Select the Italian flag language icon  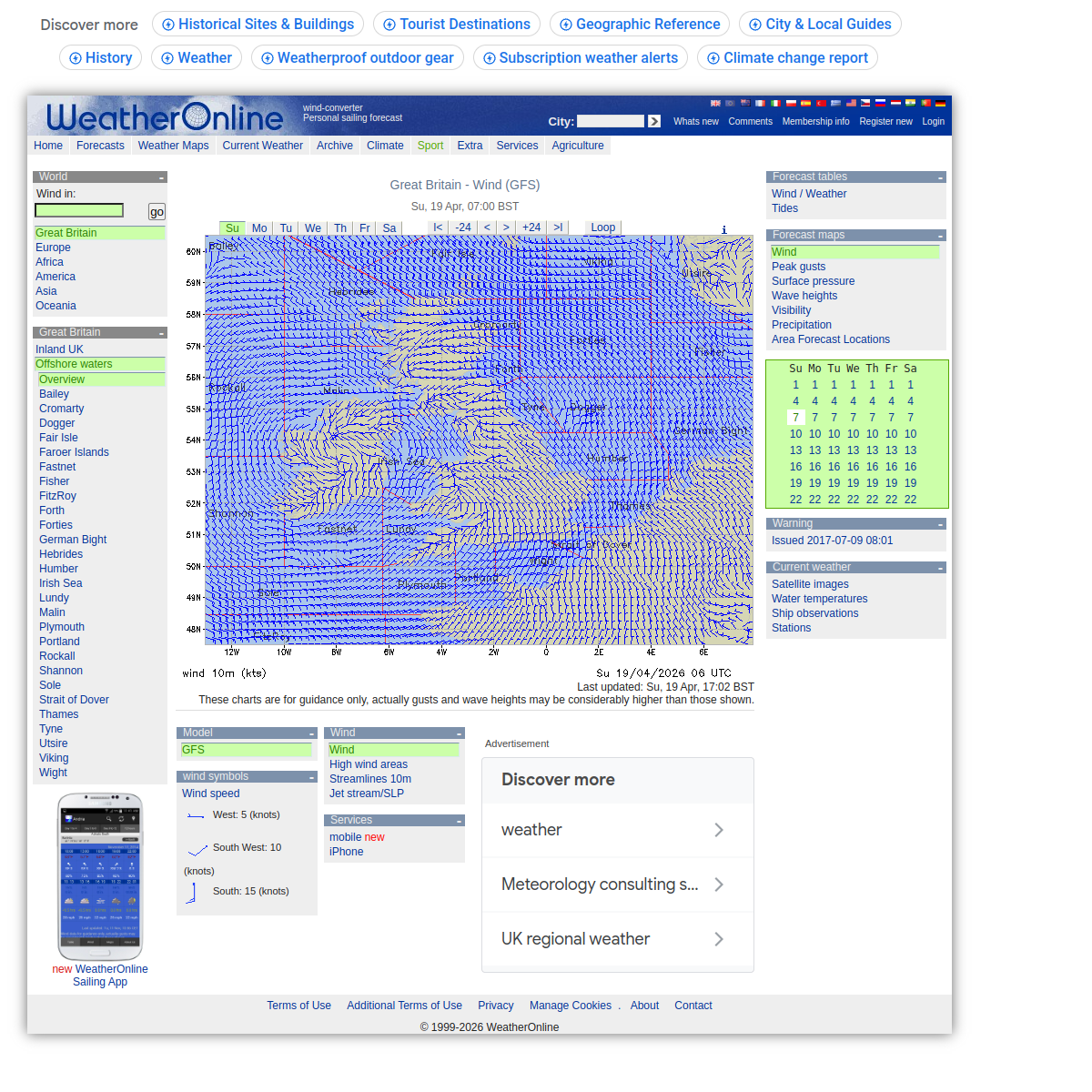point(775,103)
